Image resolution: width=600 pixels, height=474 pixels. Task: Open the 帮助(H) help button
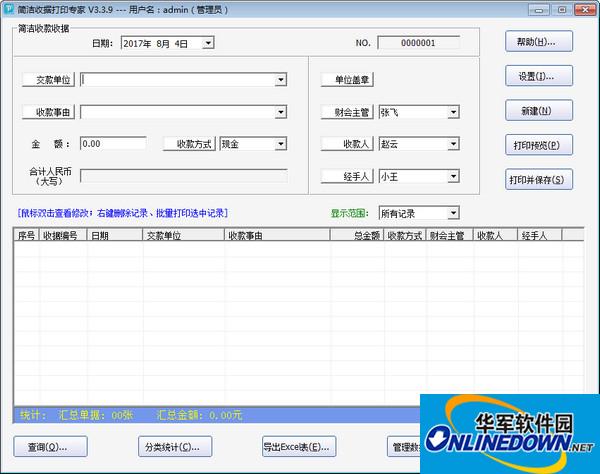pyautogui.click(x=539, y=41)
